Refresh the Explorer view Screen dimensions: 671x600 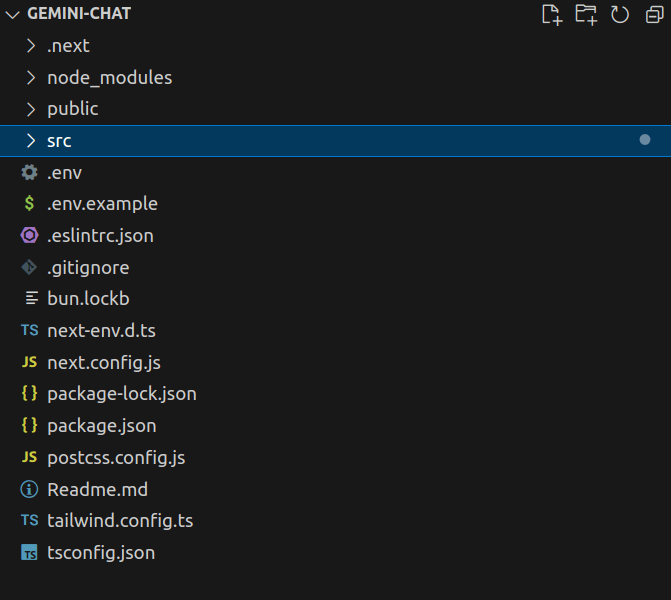(x=620, y=15)
